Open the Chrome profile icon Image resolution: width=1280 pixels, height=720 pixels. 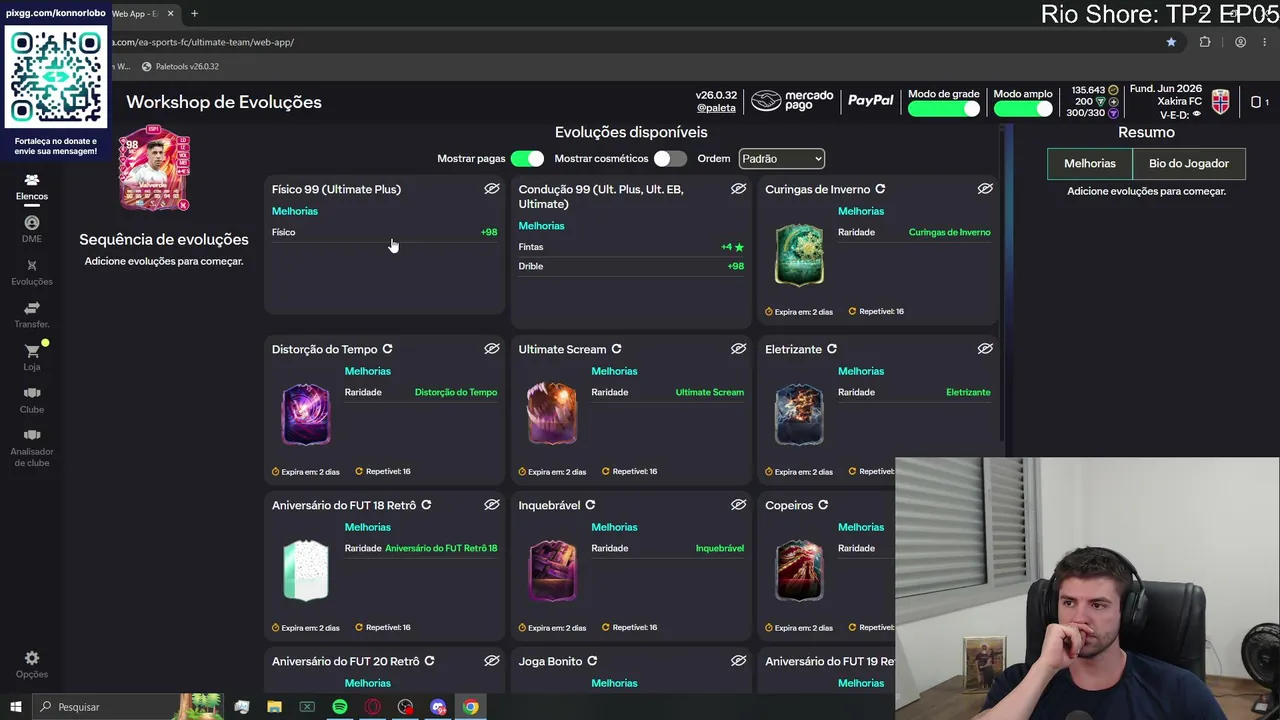[1240, 42]
